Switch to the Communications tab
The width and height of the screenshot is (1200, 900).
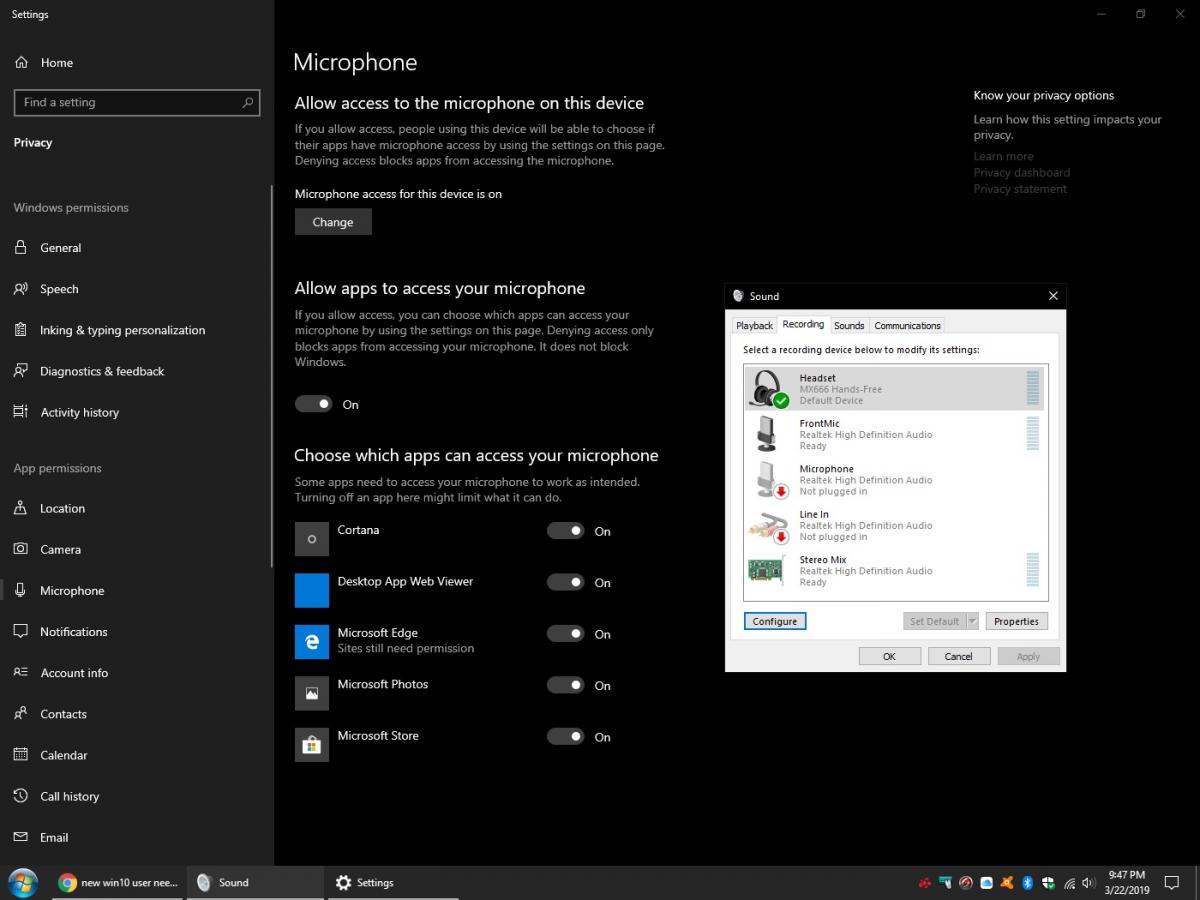pos(907,325)
